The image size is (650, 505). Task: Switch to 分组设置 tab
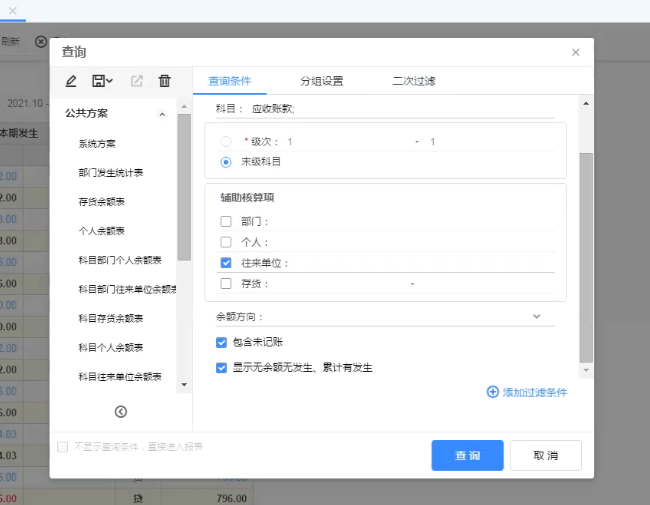pos(322,81)
